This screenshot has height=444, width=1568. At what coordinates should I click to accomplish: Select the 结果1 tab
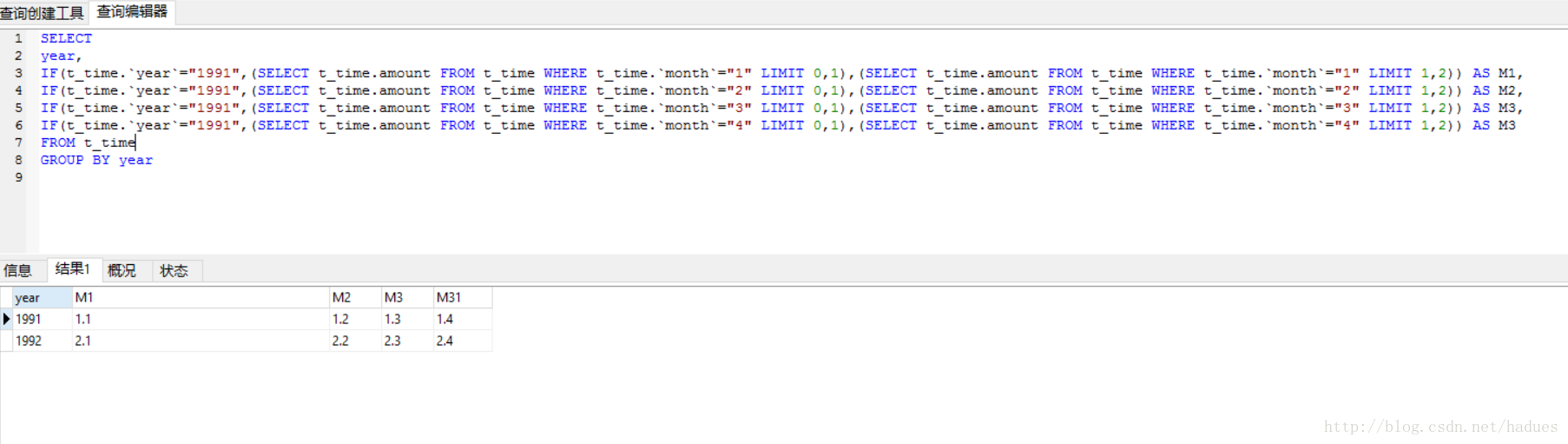[73, 269]
